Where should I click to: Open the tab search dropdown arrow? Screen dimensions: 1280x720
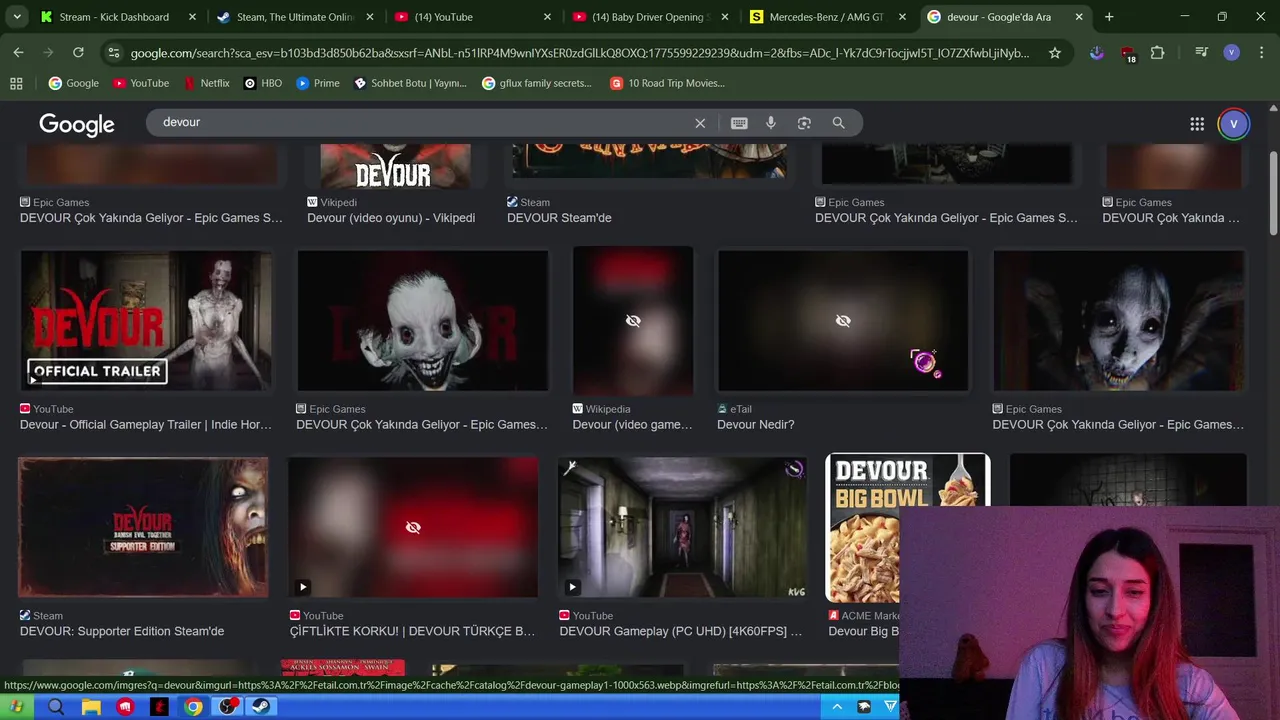coord(17,17)
